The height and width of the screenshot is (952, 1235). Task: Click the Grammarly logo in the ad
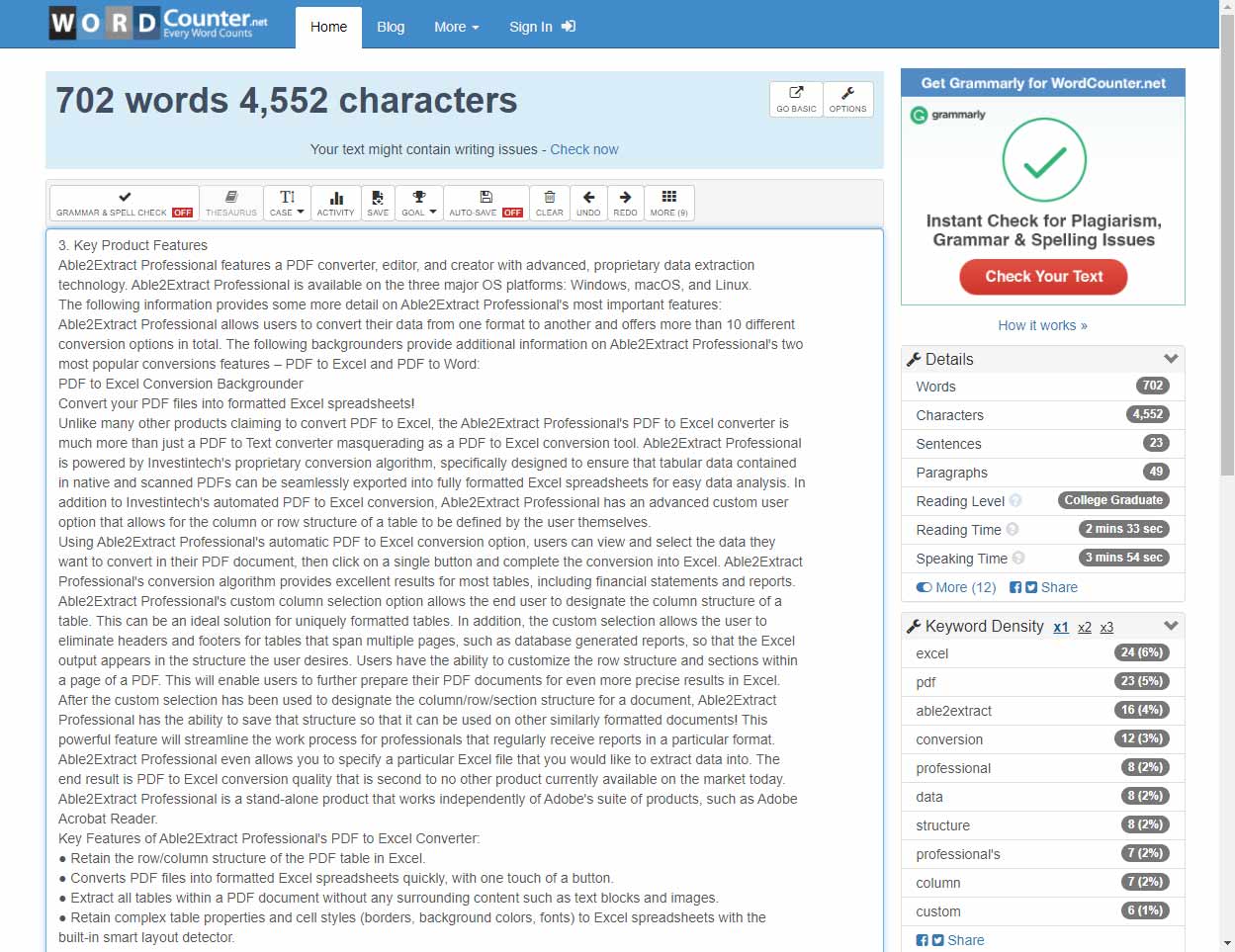tap(948, 115)
